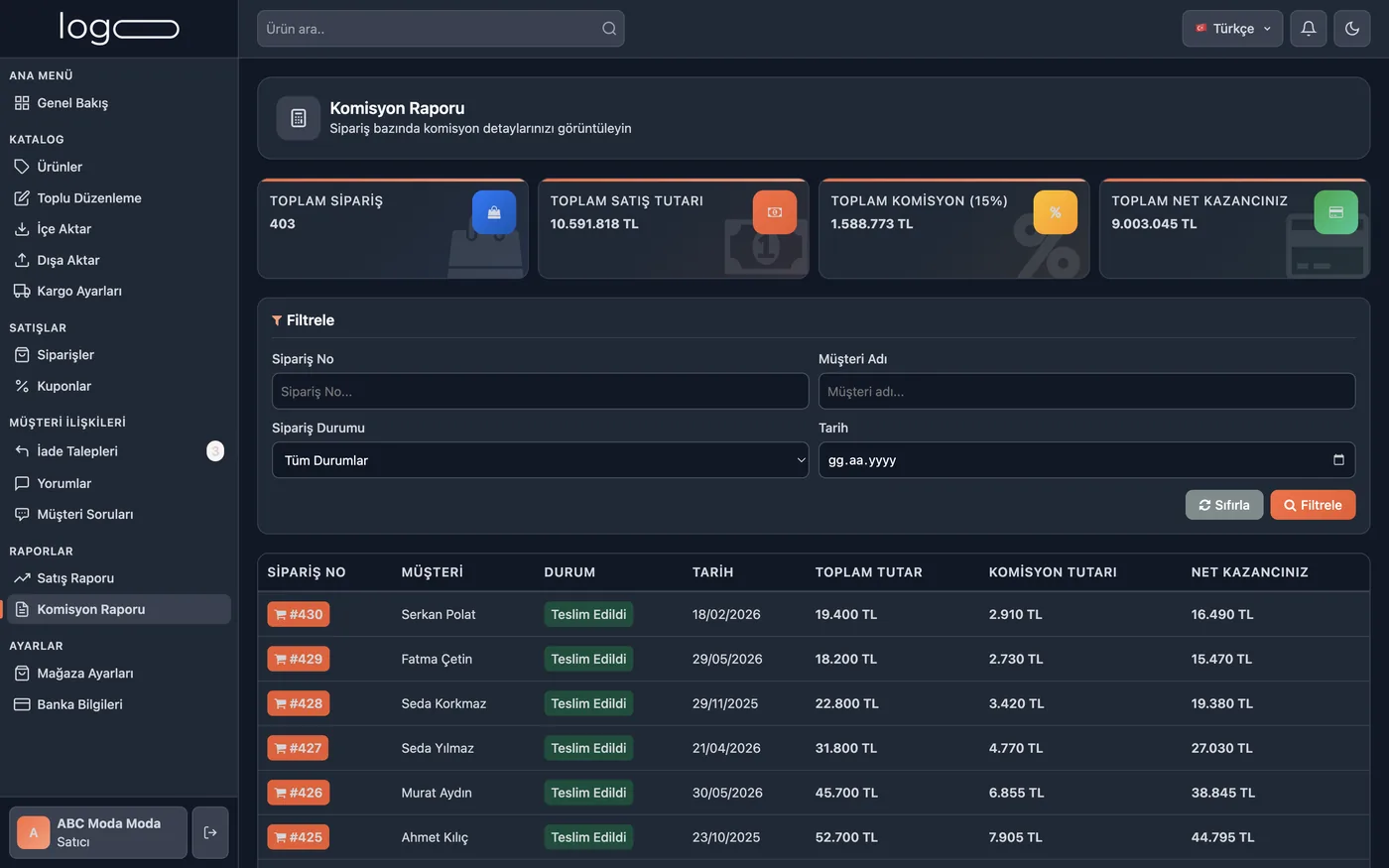The image size is (1389, 868).
Task: Reset filters with Sıfırla button
Action: click(1224, 505)
